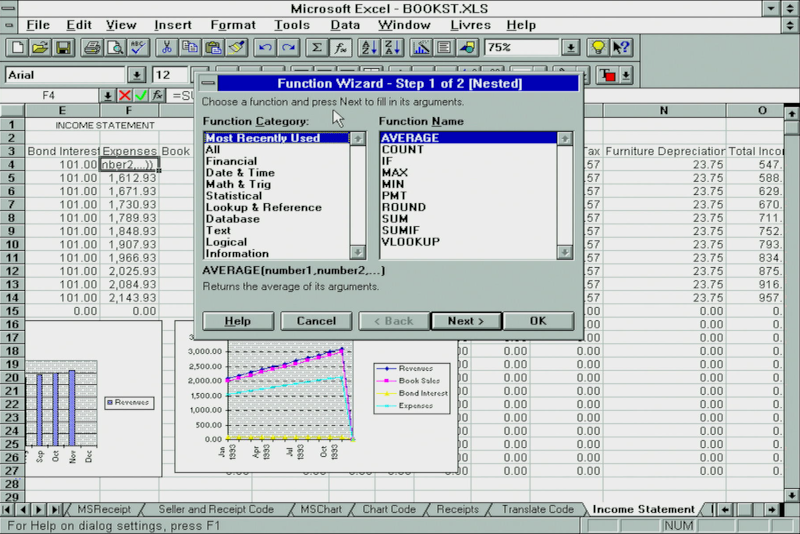Open the Data menu
This screenshot has height=534, width=800.
[345, 24]
